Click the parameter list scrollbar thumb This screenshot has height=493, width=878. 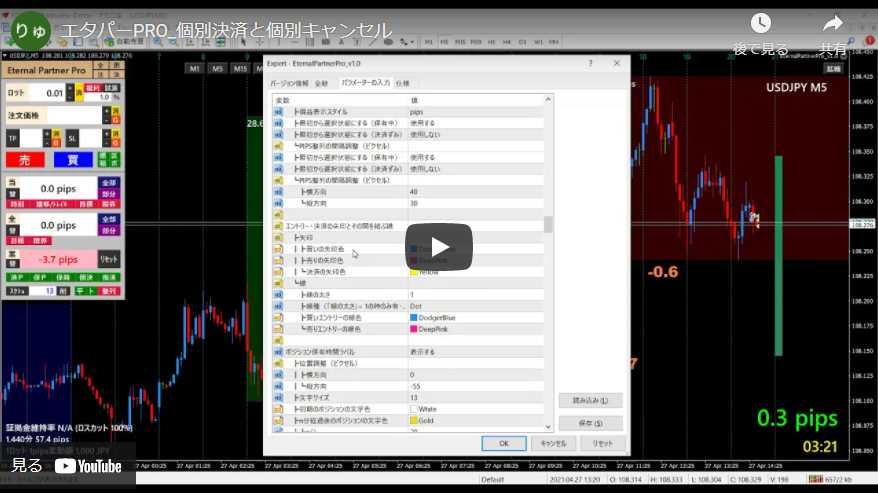click(x=548, y=224)
